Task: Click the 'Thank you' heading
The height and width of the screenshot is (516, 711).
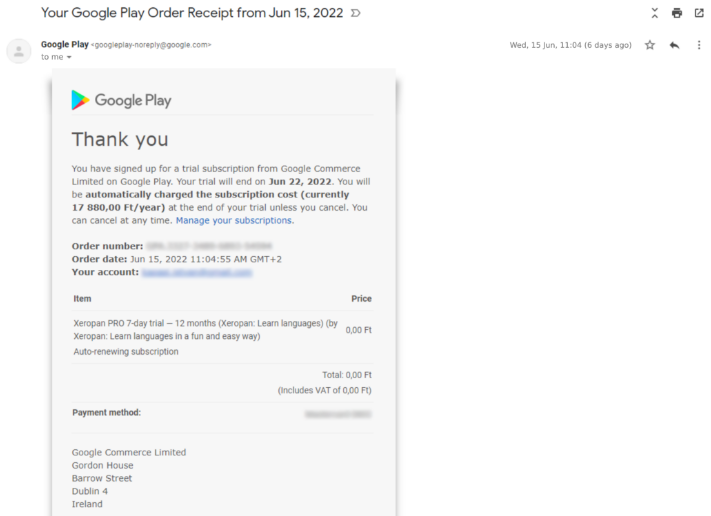Action: pyautogui.click(x=120, y=139)
